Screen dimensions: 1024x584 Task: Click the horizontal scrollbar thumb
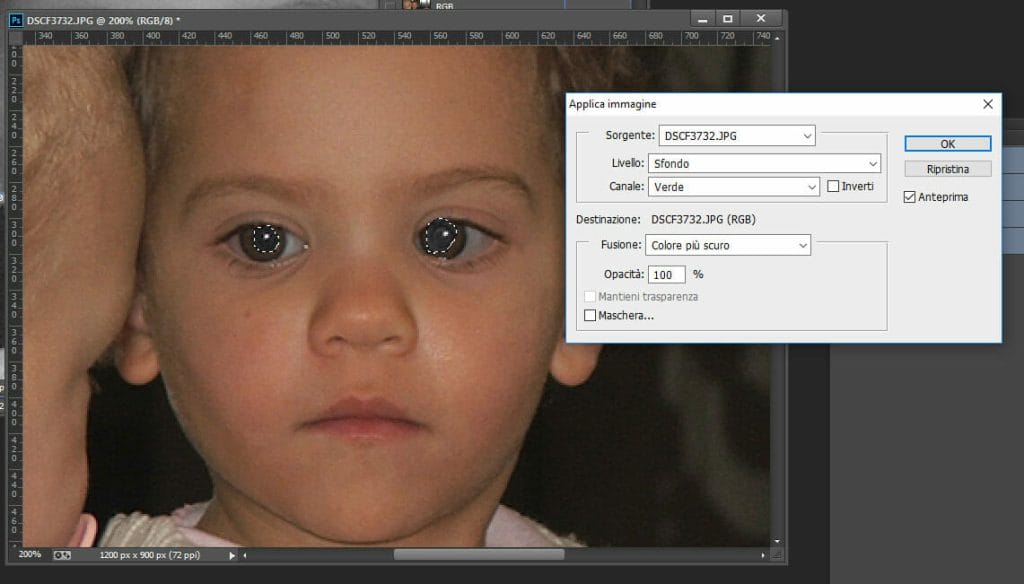(478, 554)
